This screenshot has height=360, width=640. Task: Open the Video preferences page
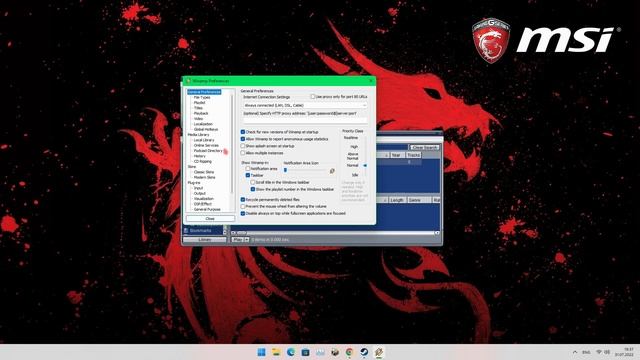point(198,119)
